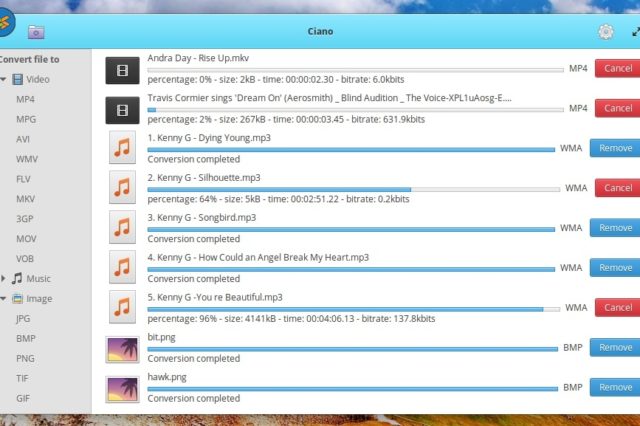Viewport: 640px width, 426px height.
Task: Collapse the Video category in sidebar
Action: pos(4,79)
